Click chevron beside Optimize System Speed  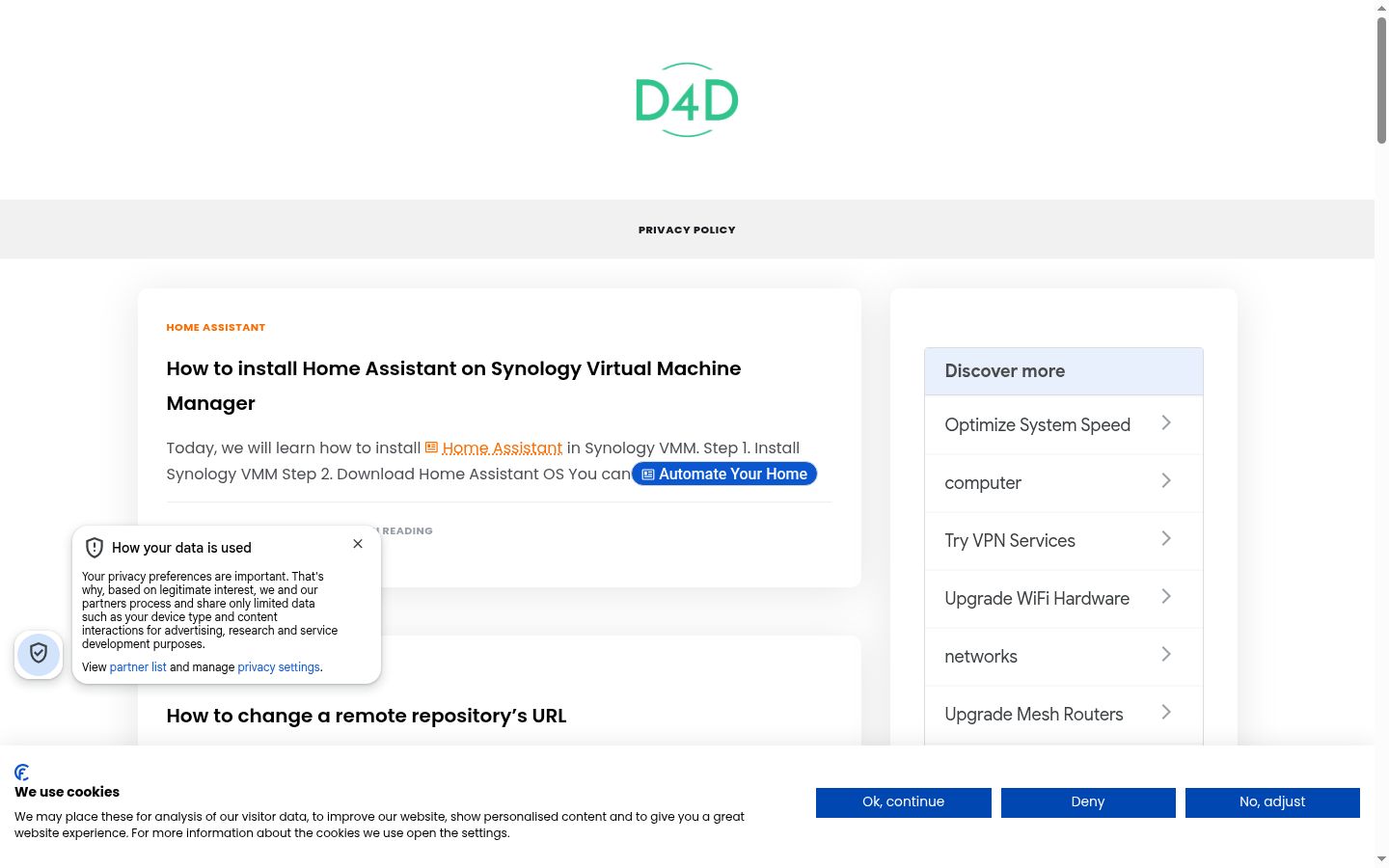tap(1166, 423)
